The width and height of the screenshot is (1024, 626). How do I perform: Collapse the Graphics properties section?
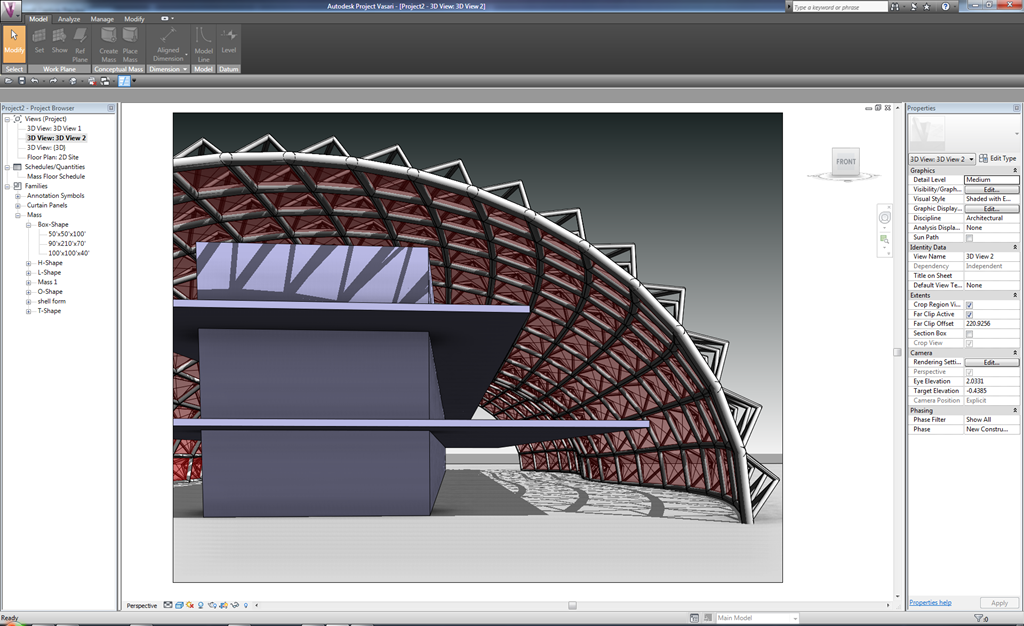pyautogui.click(x=1015, y=170)
